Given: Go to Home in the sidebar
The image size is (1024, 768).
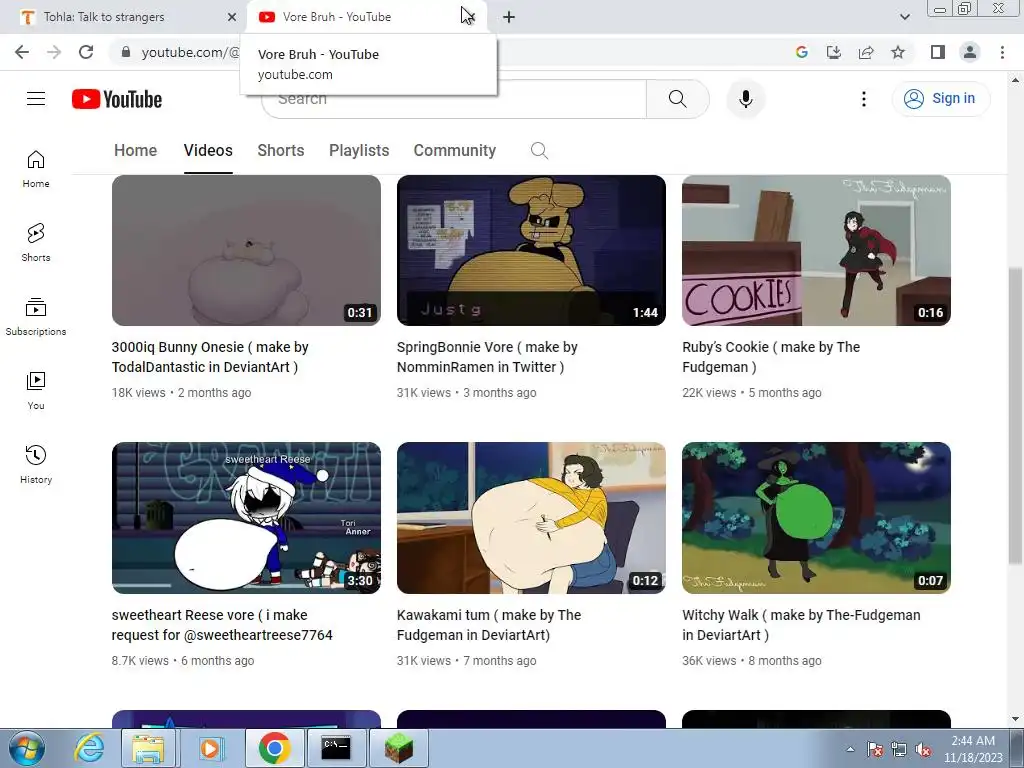Looking at the screenshot, I should click(x=36, y=169).
